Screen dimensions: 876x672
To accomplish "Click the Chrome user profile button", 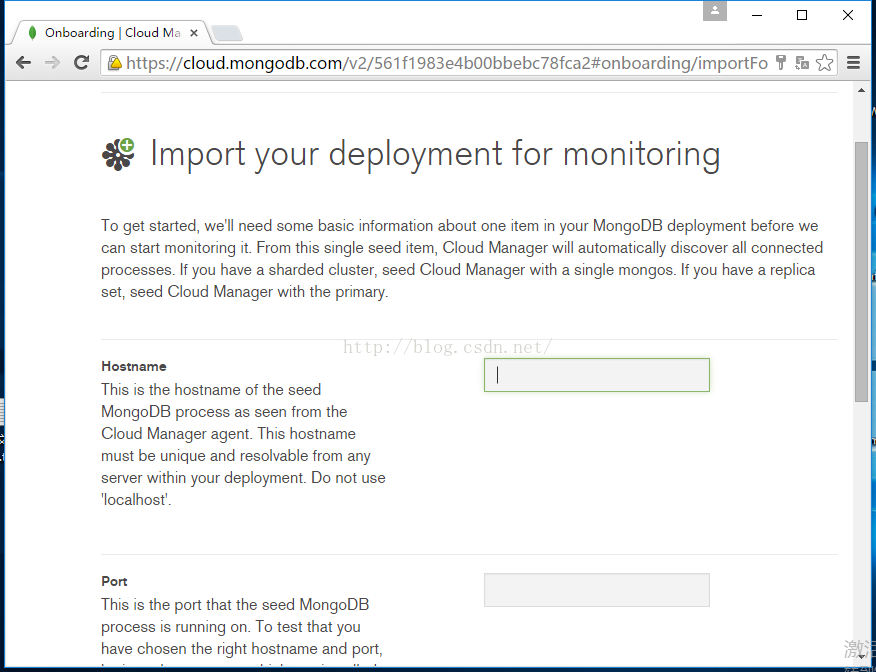I will click(x=715, y=11).
